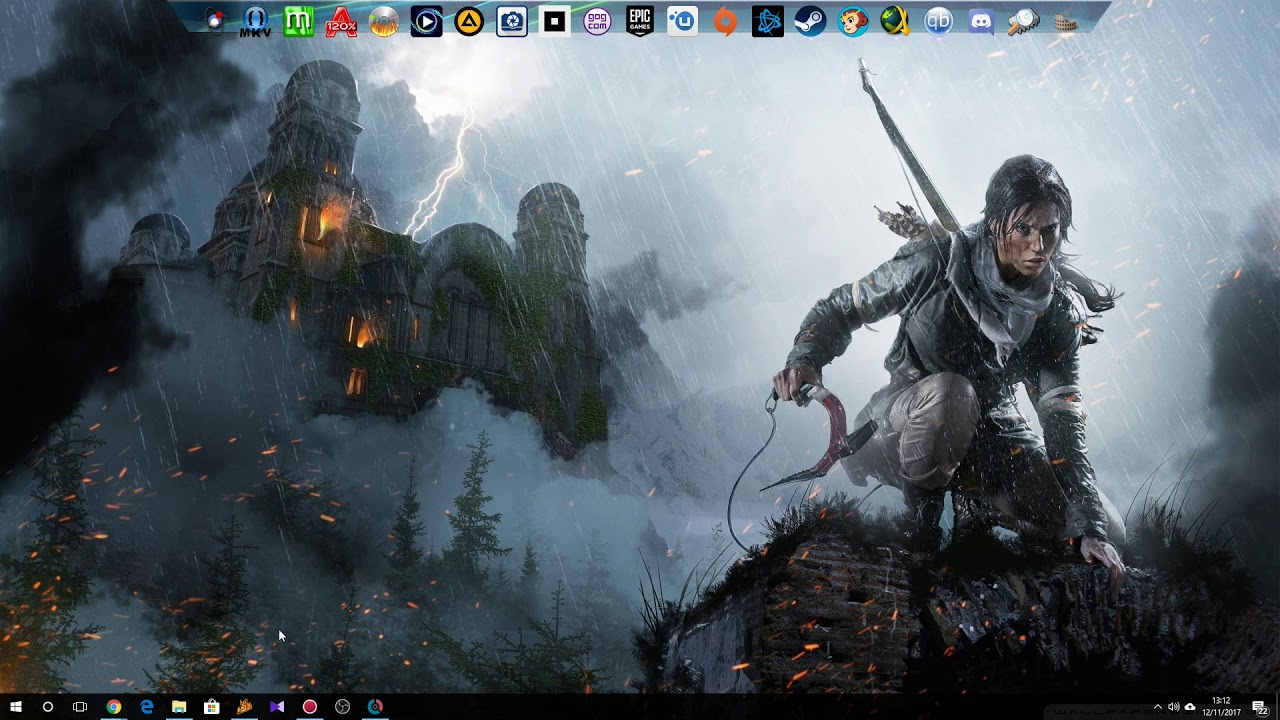Open File Explorer from the taskbar
This screenshot has height=720, width=1280.
(179, 707)
